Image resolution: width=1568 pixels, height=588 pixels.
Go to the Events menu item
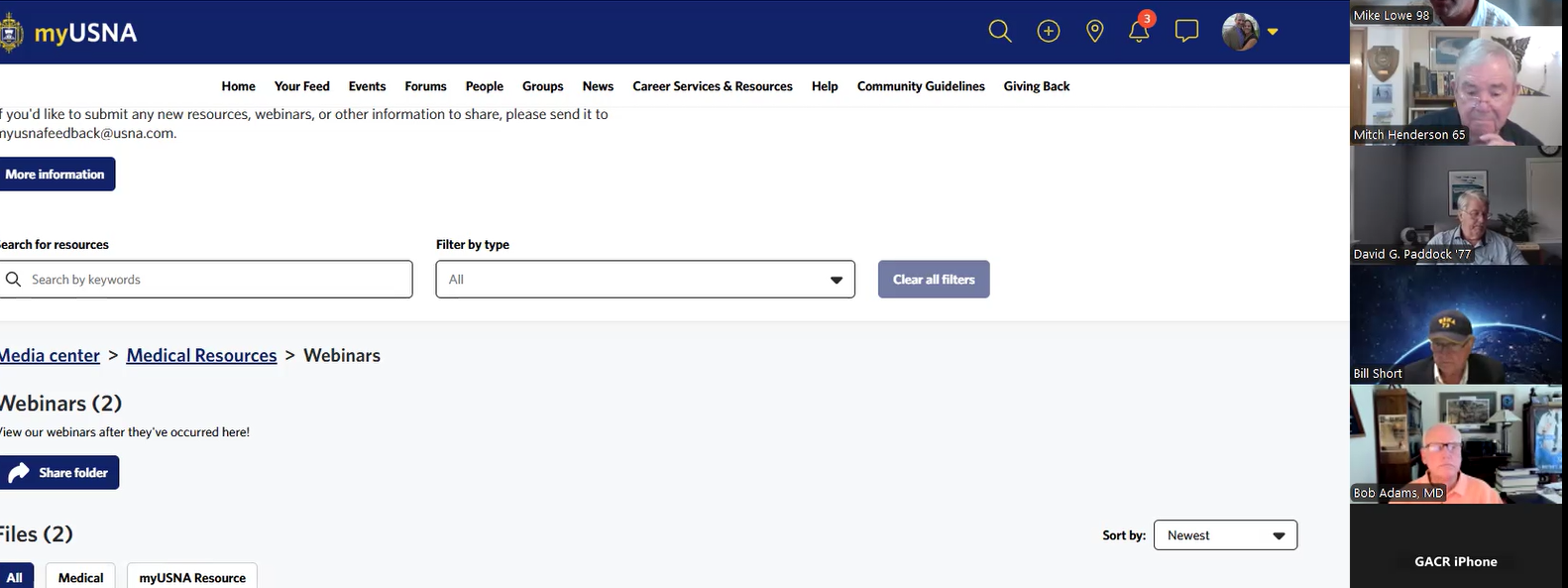(x=367, y=86)
